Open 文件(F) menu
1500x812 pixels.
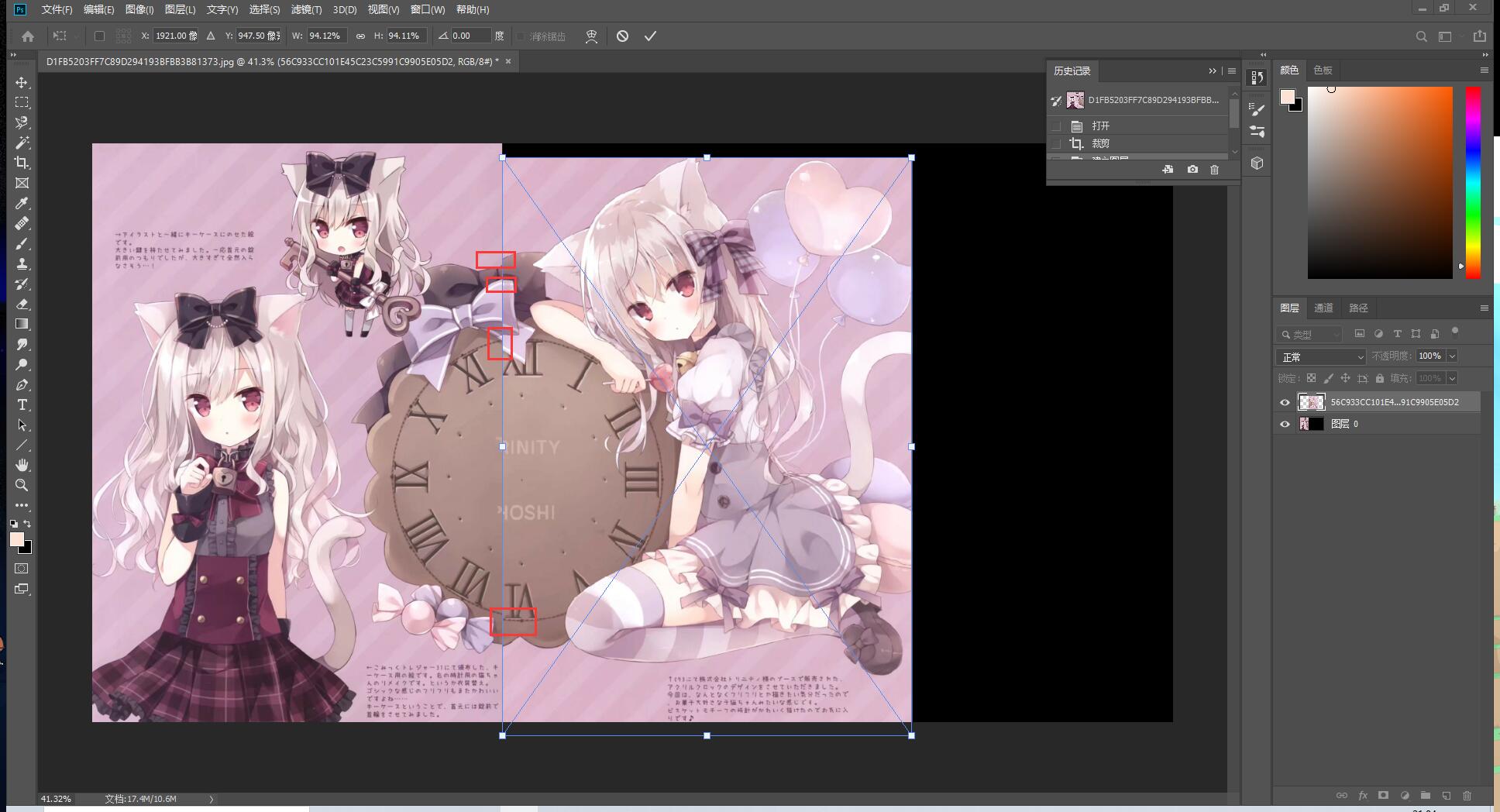click(x=57, y=9)
